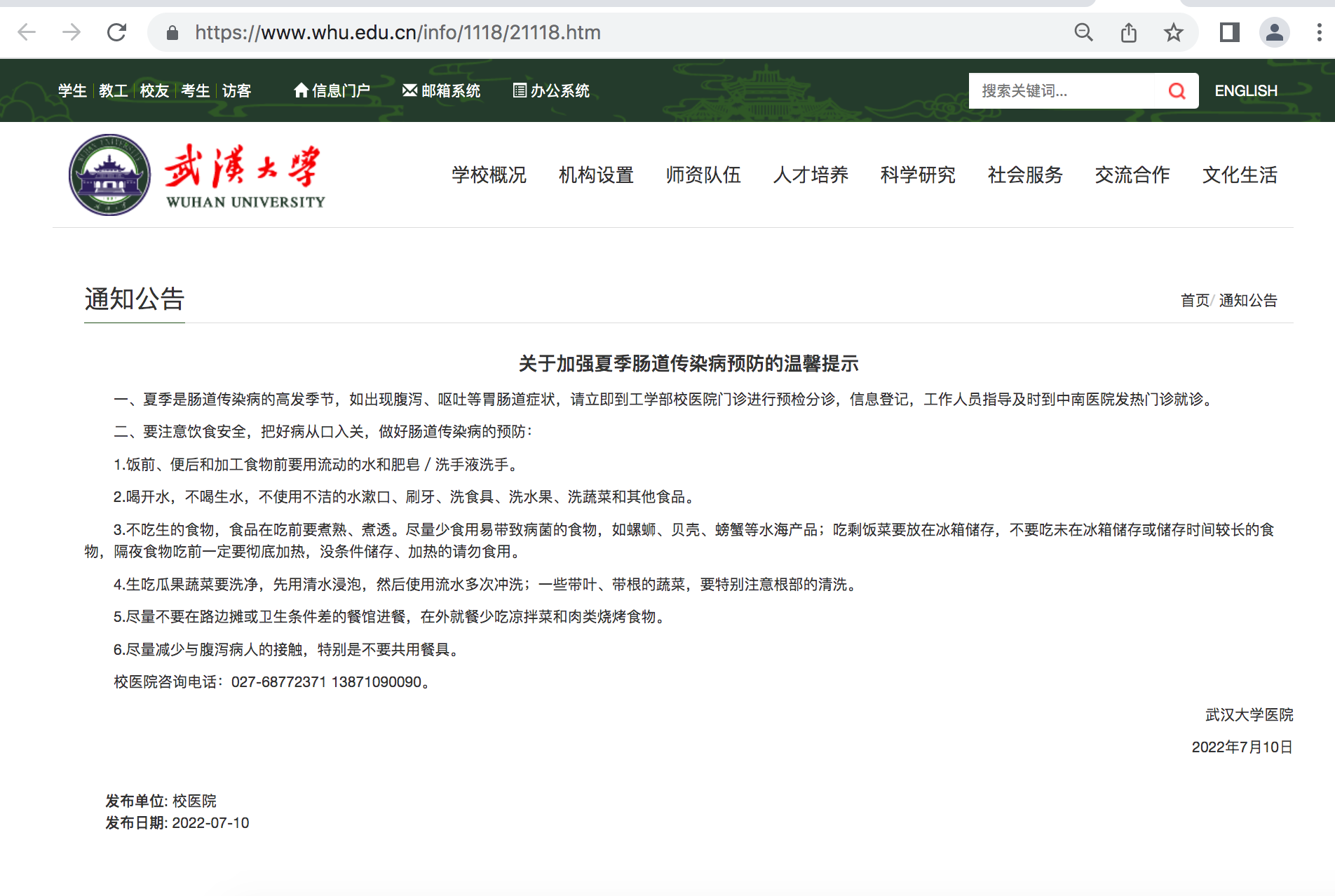The image size is (1335, 896).
Task: Click the Wuhan University logo
Action: 197,175
